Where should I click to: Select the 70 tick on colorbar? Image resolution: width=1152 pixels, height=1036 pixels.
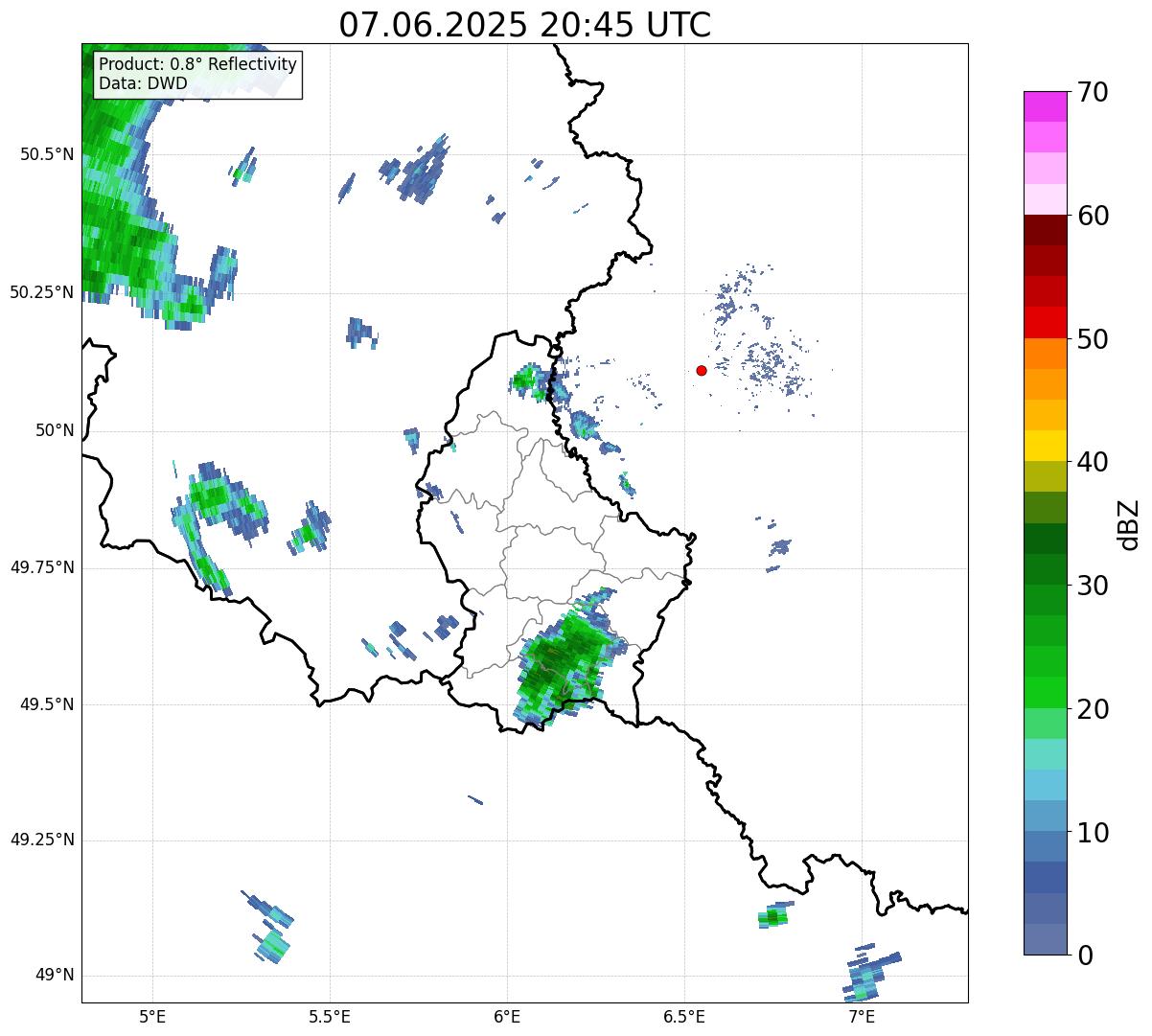1093,92
